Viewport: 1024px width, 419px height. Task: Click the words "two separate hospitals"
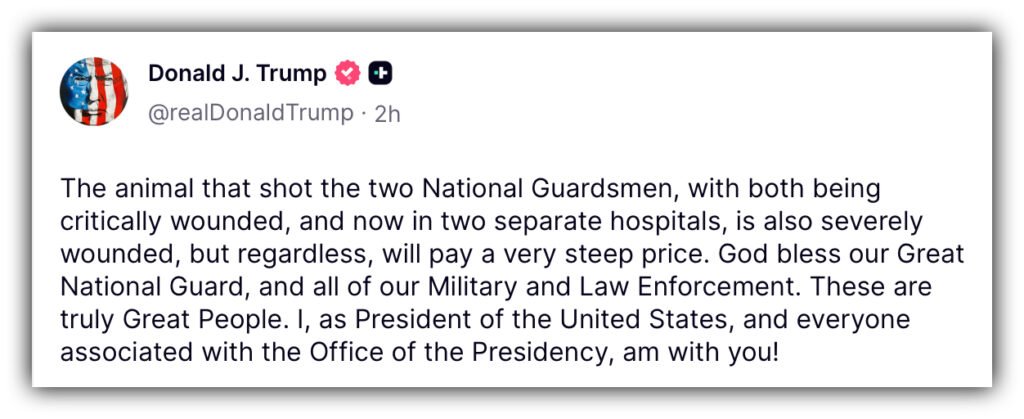coord(469,221)
